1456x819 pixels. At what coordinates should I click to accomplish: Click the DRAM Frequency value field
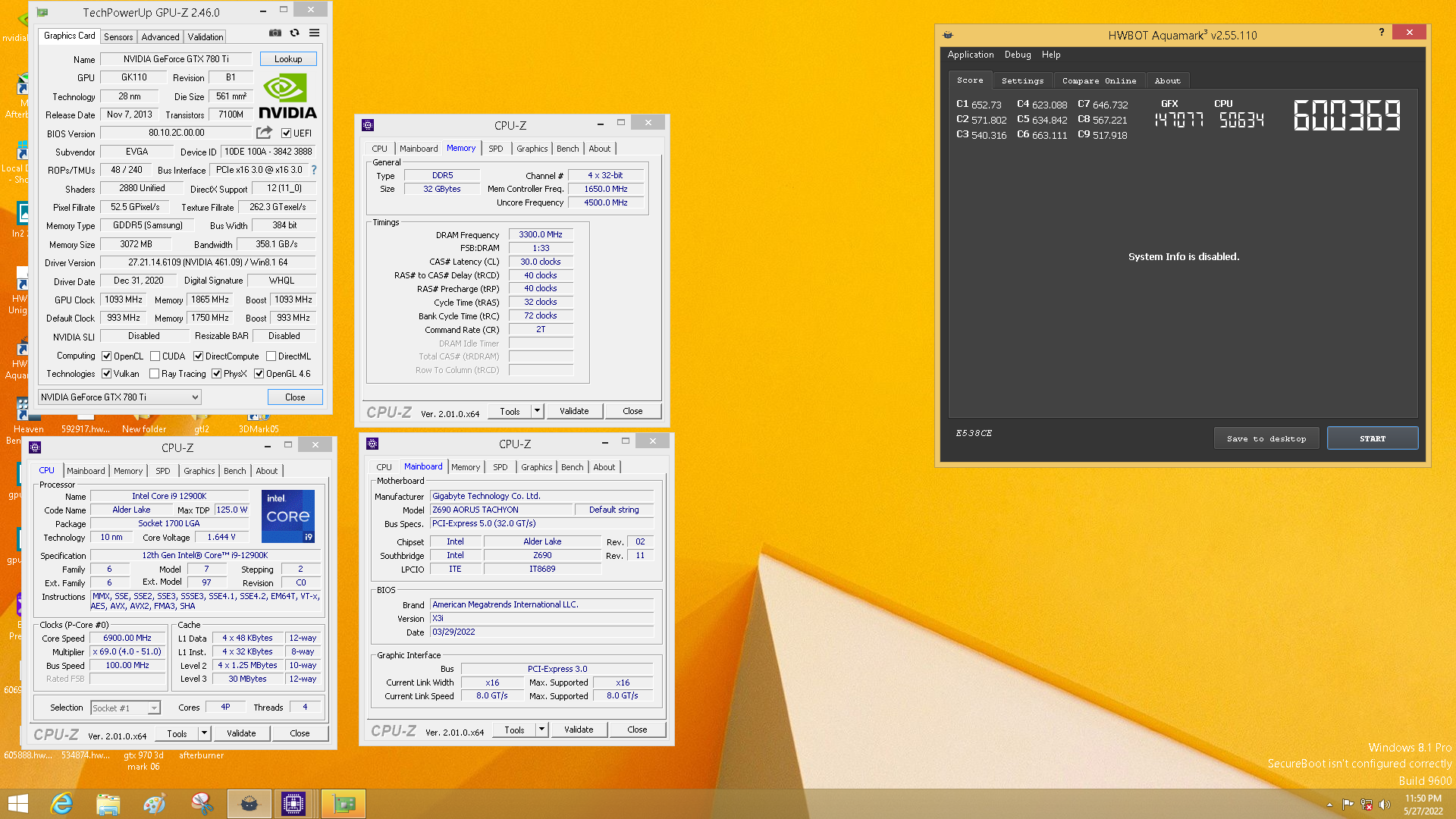(541, 235)
